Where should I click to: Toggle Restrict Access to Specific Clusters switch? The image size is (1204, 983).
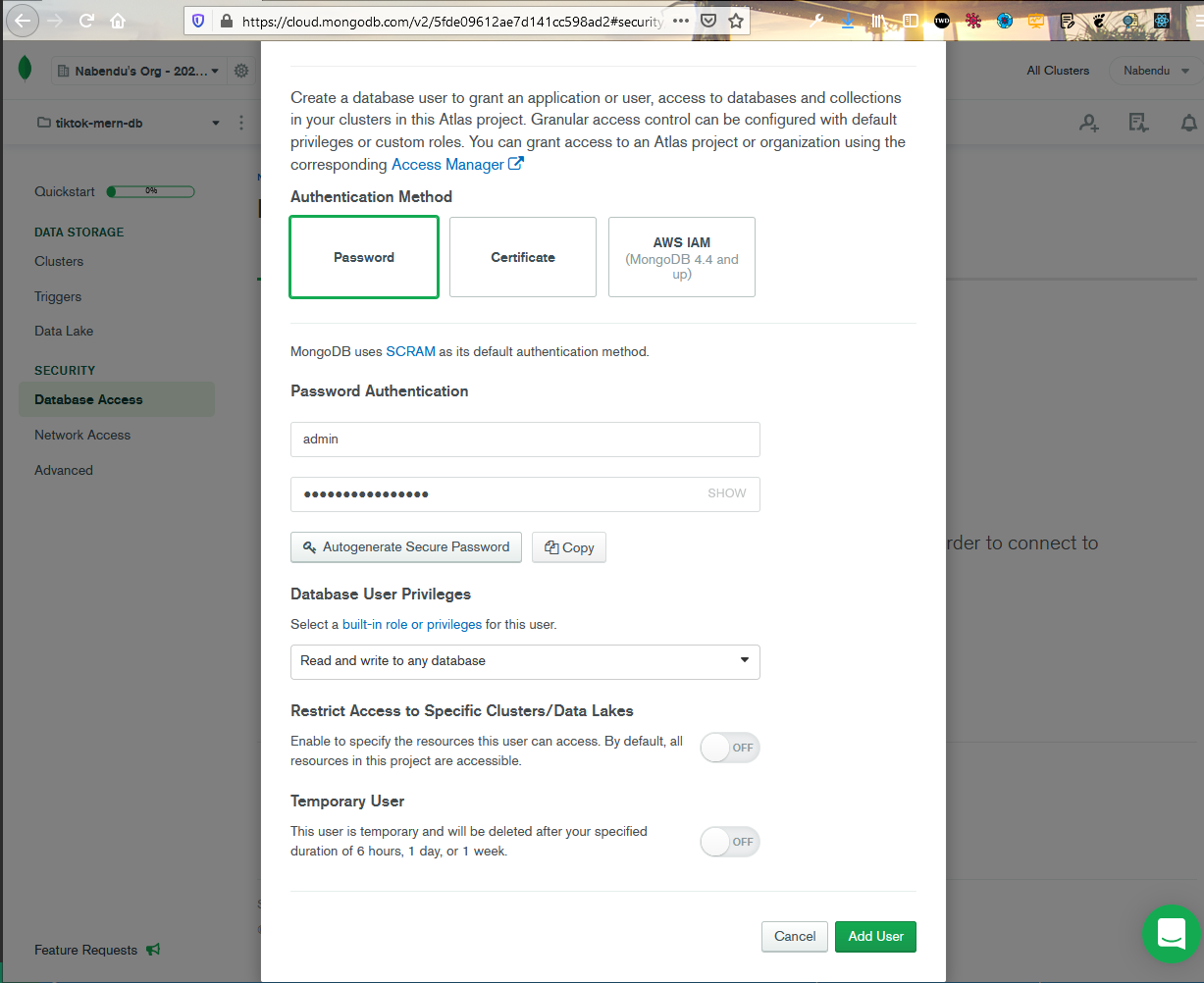tap(730, 748)
